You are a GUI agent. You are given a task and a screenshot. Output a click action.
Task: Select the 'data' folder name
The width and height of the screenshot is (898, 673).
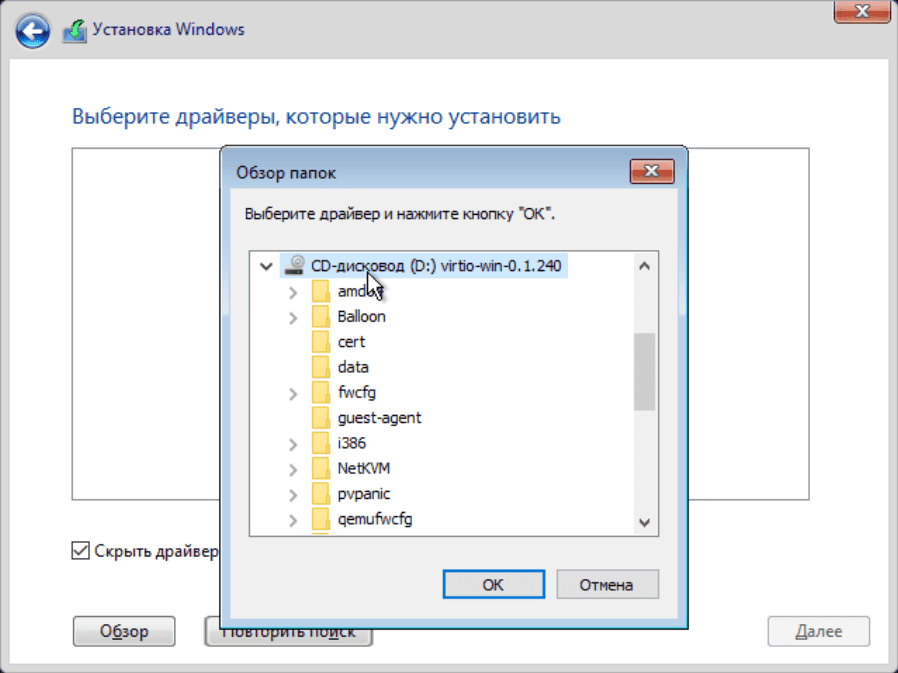pyautogui.click(x=353, y=367)
